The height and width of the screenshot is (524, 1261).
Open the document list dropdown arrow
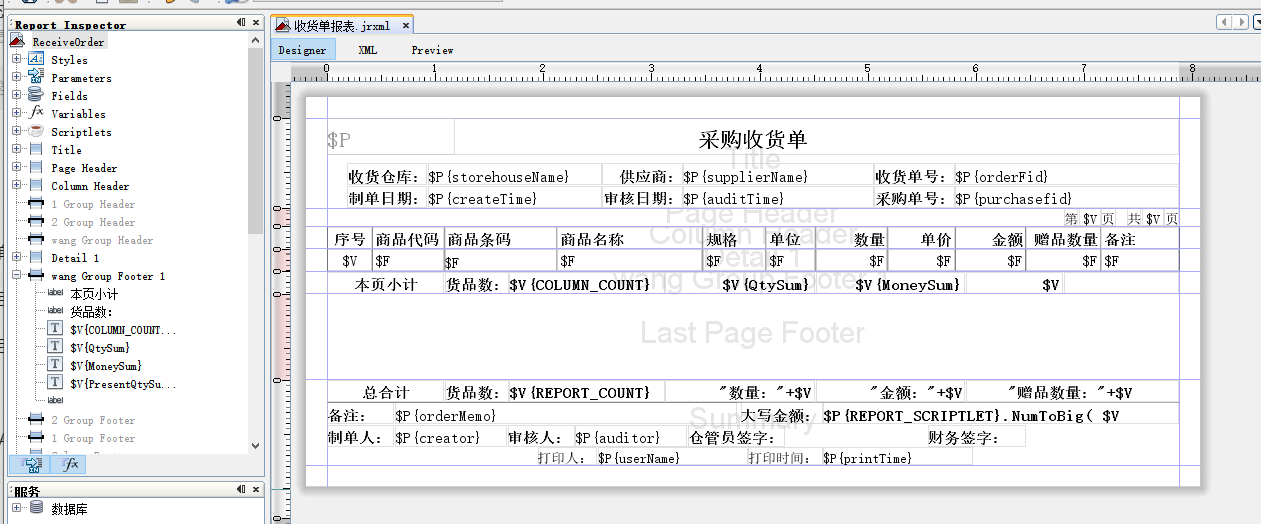pyautogui.click(x=1256, y=22)
